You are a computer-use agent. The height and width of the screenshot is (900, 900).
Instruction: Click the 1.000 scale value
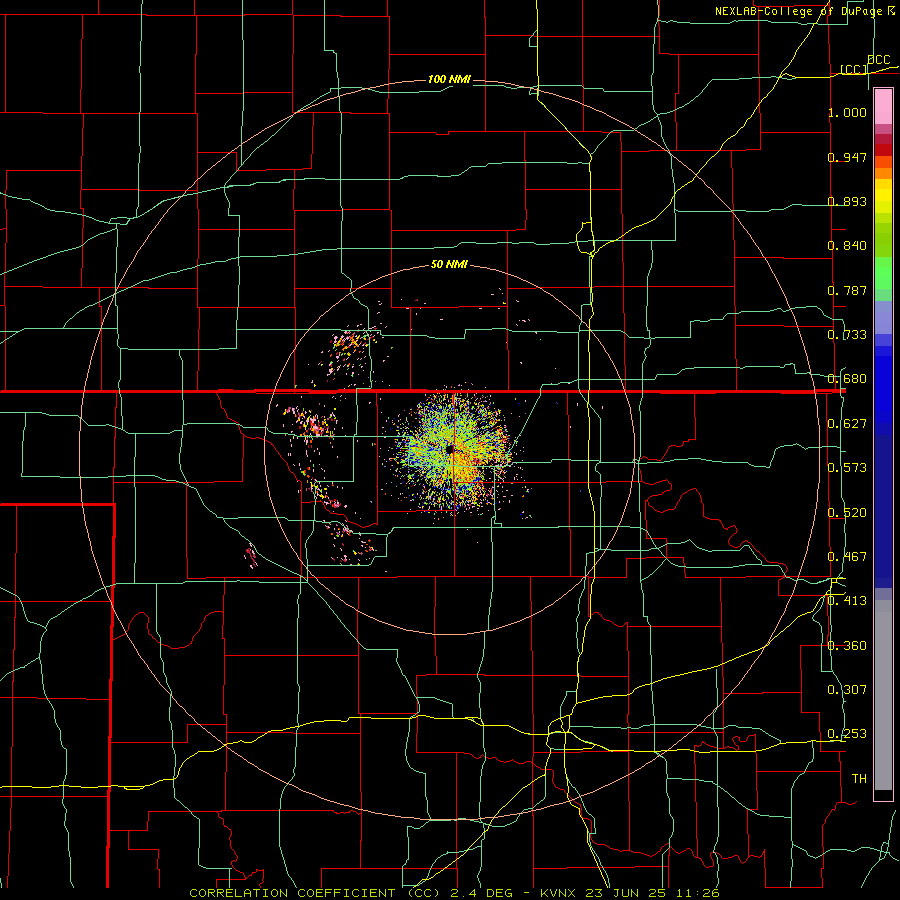click(847, 112)
